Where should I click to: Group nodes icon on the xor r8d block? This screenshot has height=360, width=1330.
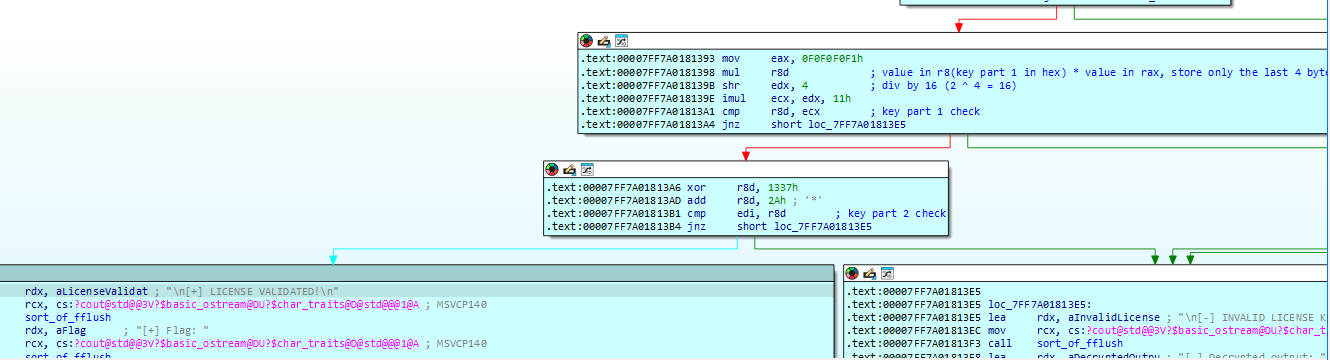pos(587,170)
